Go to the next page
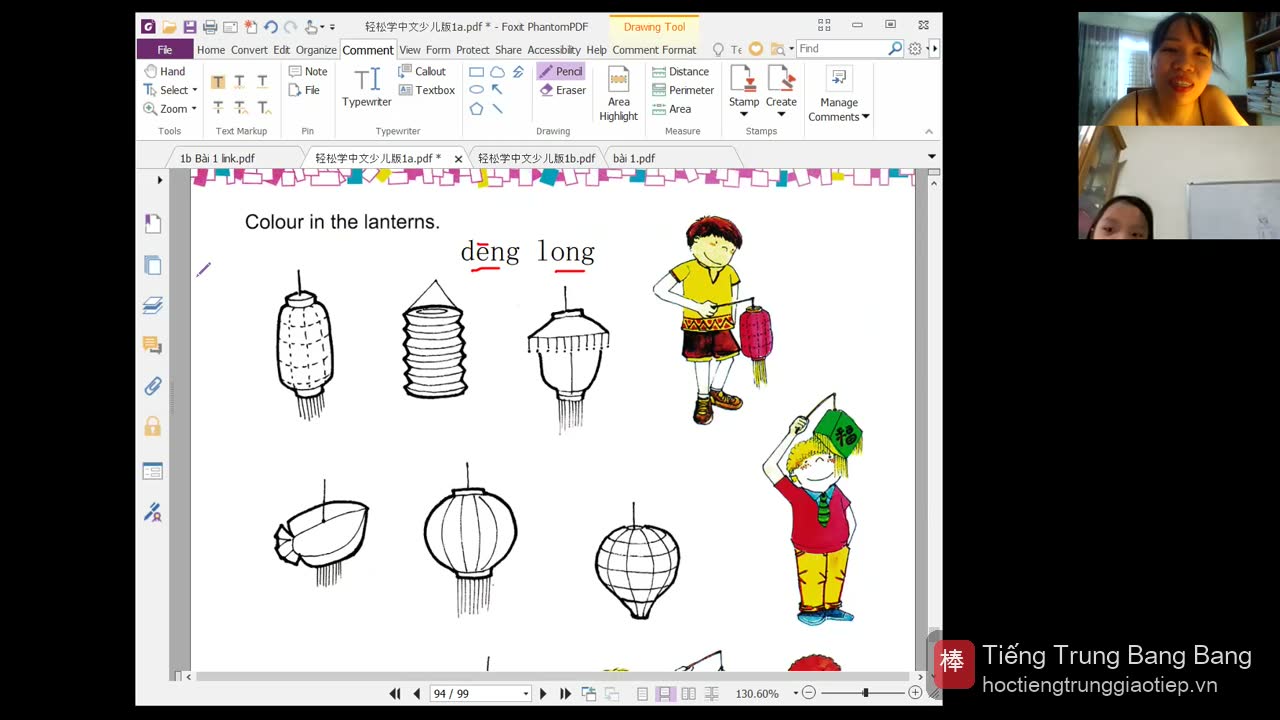 [x=543, y=693]
